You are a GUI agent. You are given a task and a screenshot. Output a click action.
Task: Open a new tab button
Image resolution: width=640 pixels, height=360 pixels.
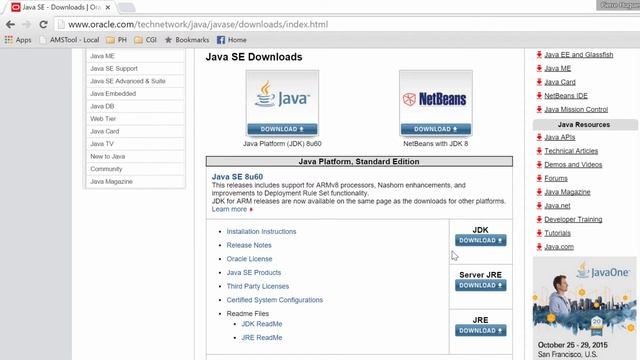pyautogui.click(x=126, y=7)
